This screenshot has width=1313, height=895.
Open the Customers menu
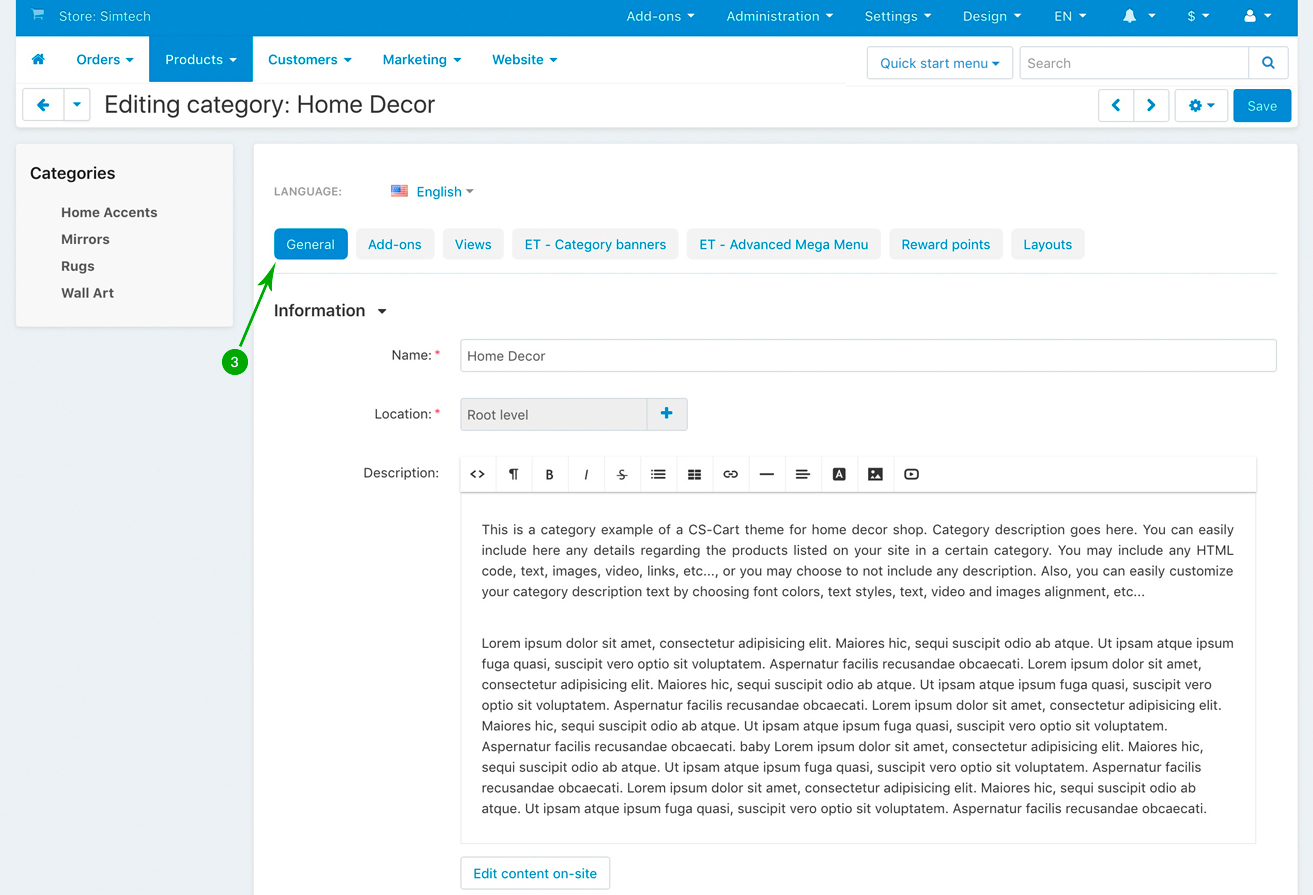click(x=309, y=60)
